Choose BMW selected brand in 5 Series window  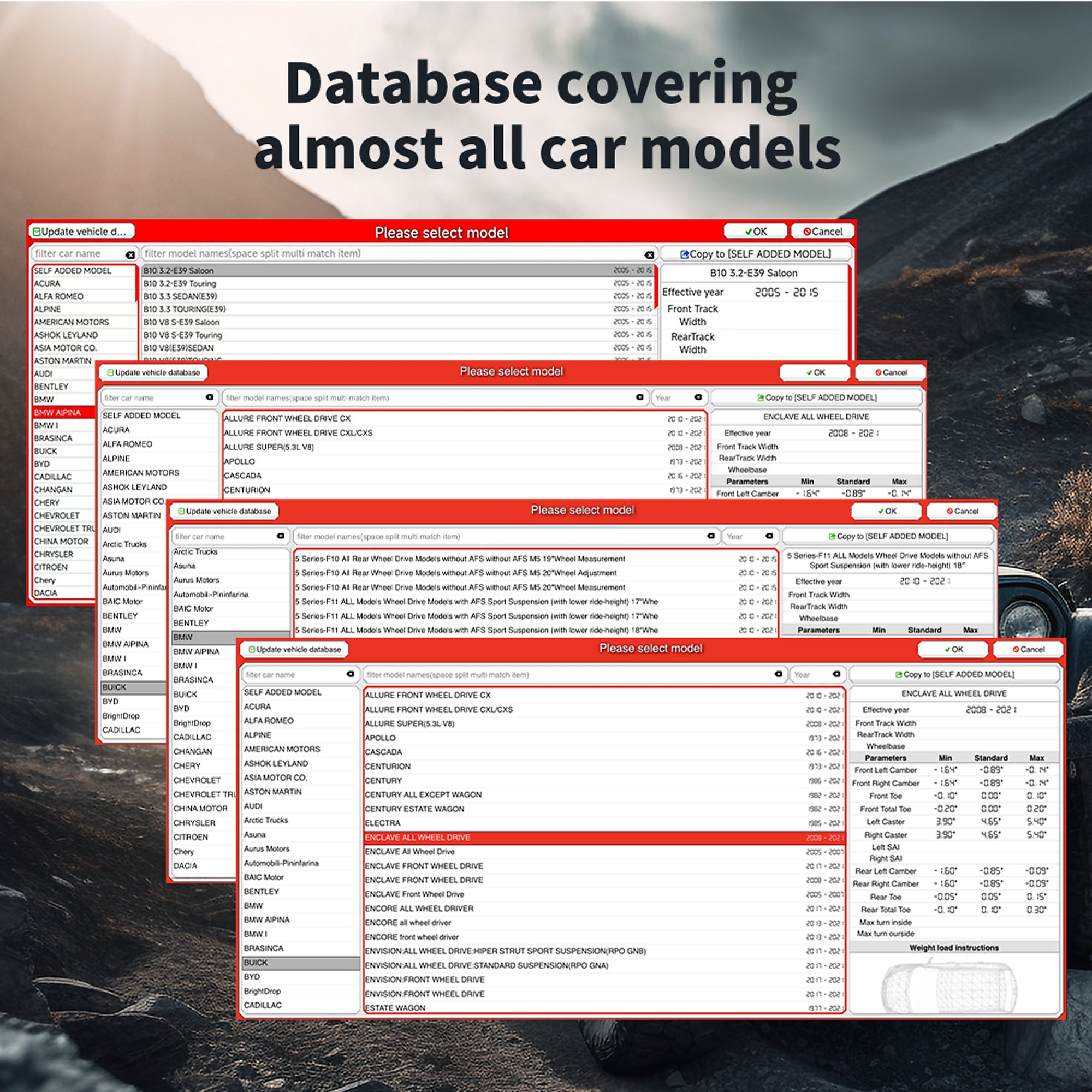click(230, 637)
